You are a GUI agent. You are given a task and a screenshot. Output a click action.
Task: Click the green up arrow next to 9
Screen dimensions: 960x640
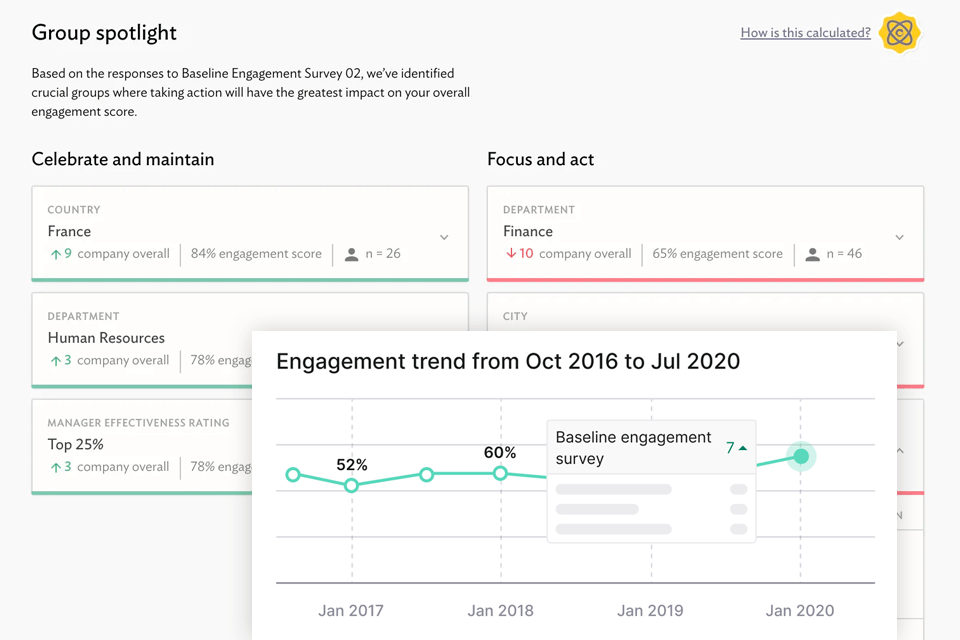pos(56,254)
